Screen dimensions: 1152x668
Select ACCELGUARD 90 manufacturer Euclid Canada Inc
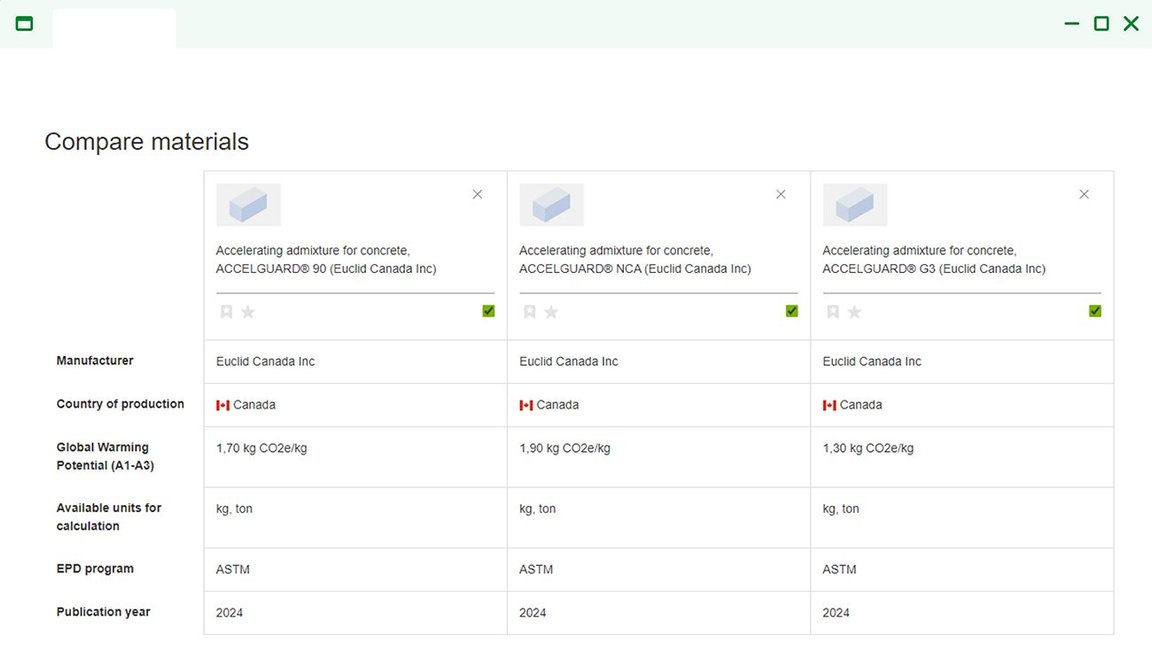point(265,362)
